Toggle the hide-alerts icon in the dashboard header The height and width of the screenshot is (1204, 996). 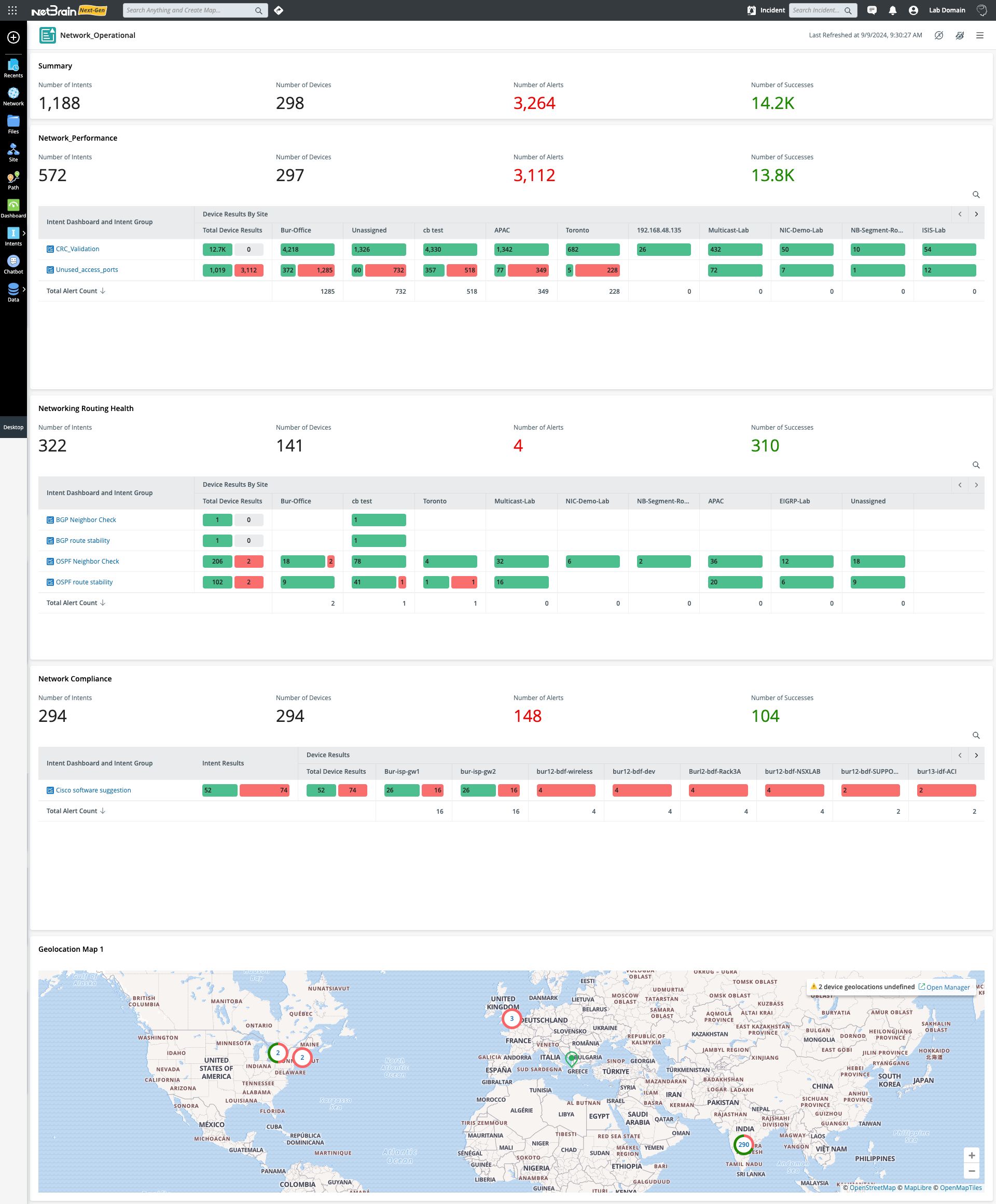pyautogui.click(x=960, y=35)
